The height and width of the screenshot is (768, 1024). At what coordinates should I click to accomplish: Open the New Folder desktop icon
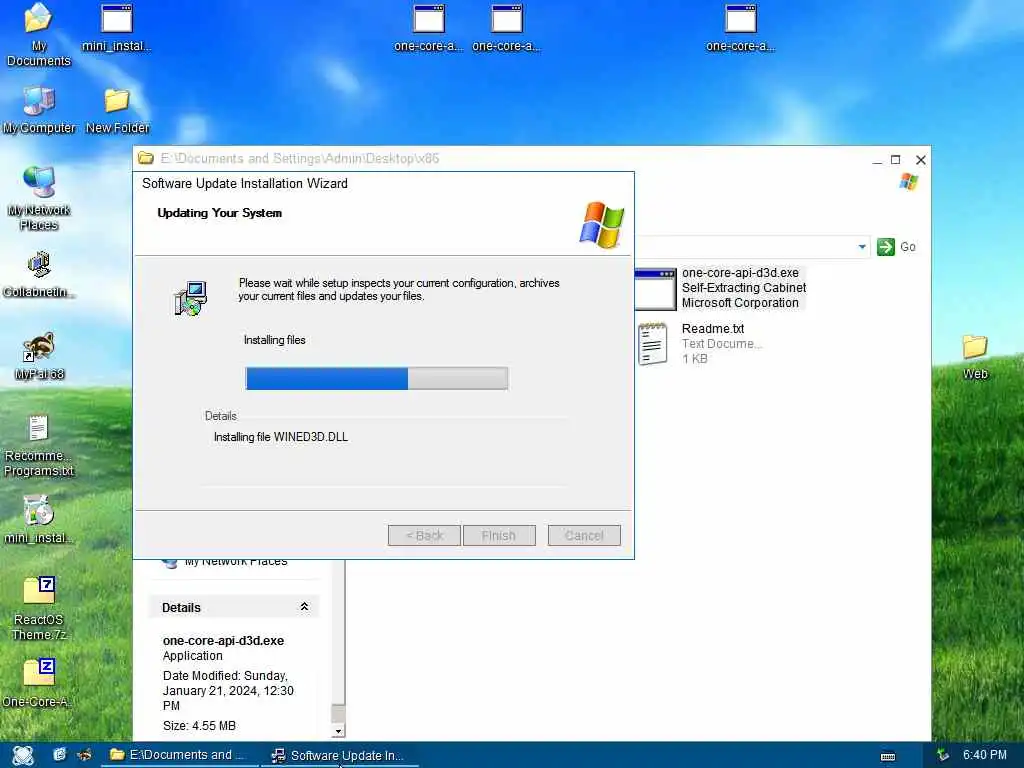(x=117, y=110)
